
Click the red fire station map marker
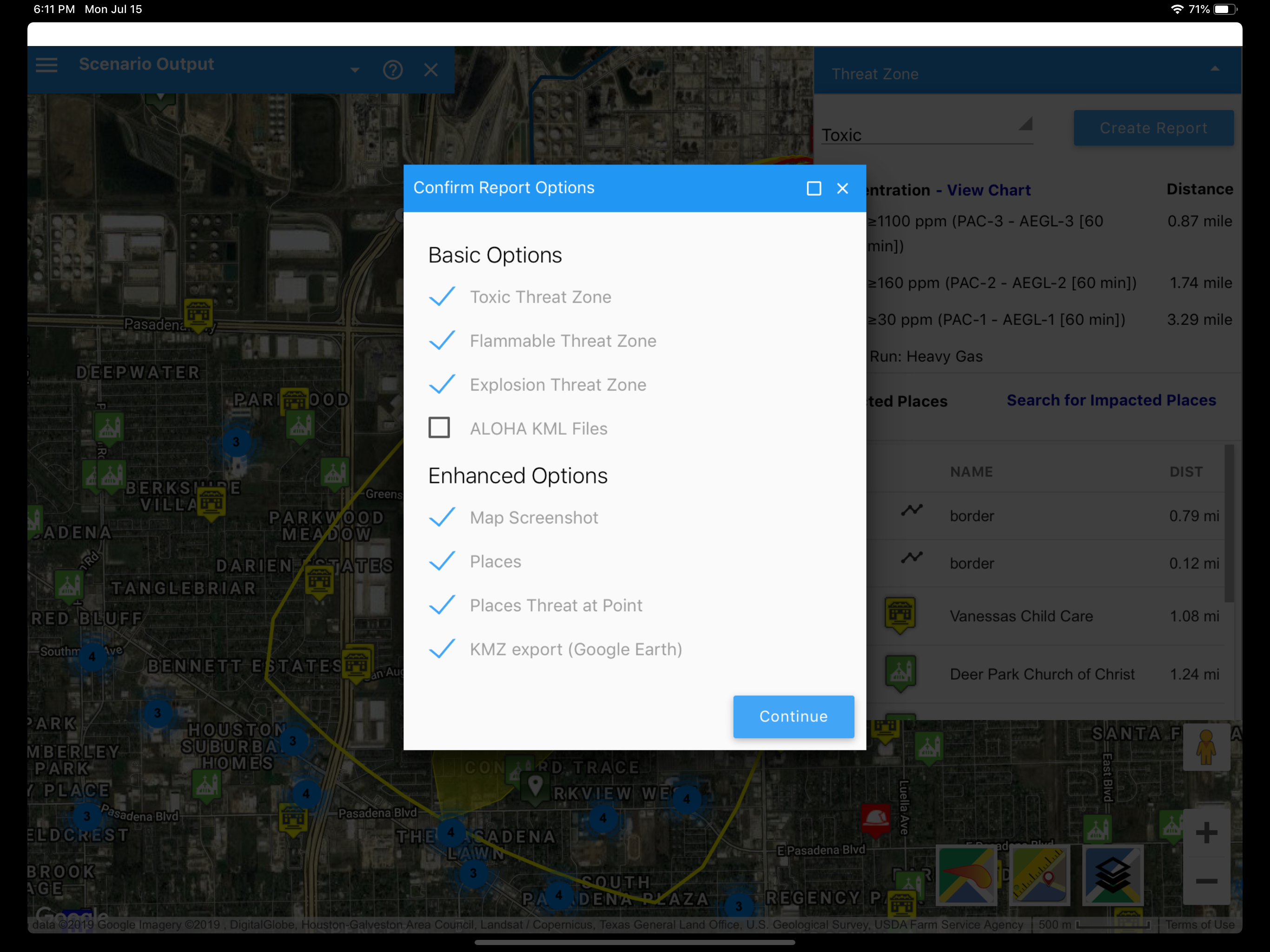tap(875, 820)
